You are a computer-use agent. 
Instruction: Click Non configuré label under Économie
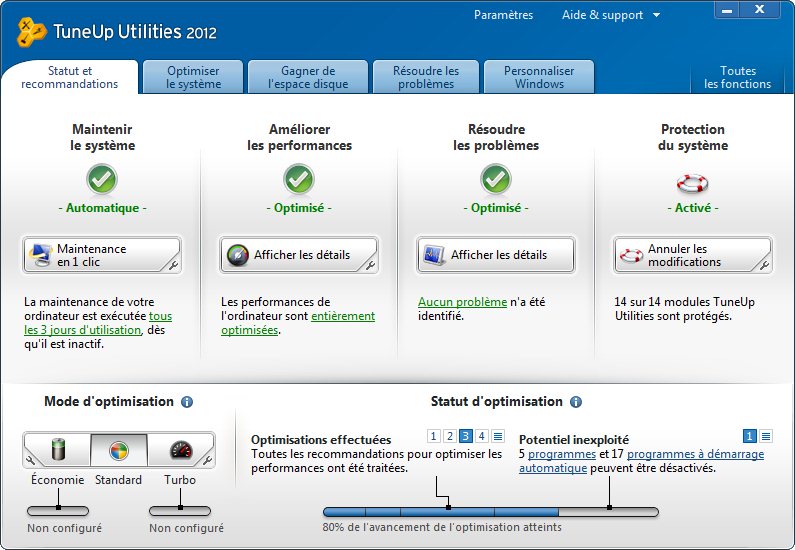click(x=64, y=528)
